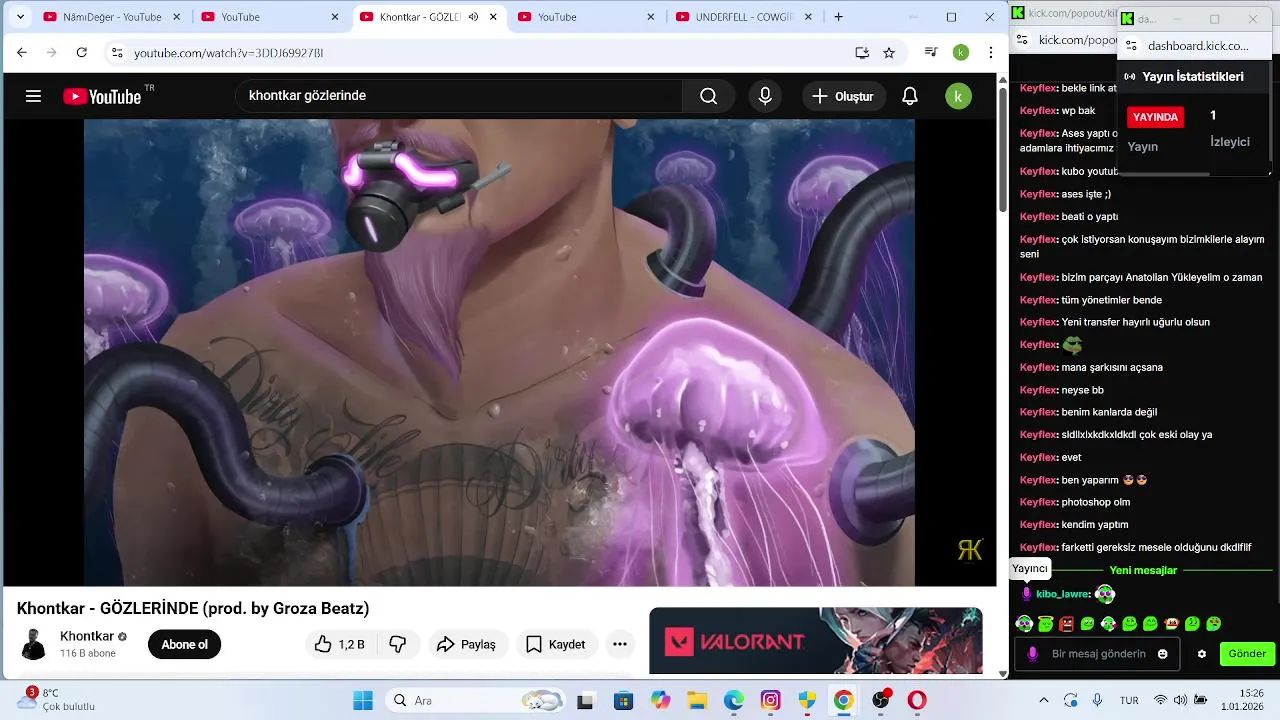Screen dimensions: 1280x720
Task: Open Windows Start menu
Action: [363, 700]
